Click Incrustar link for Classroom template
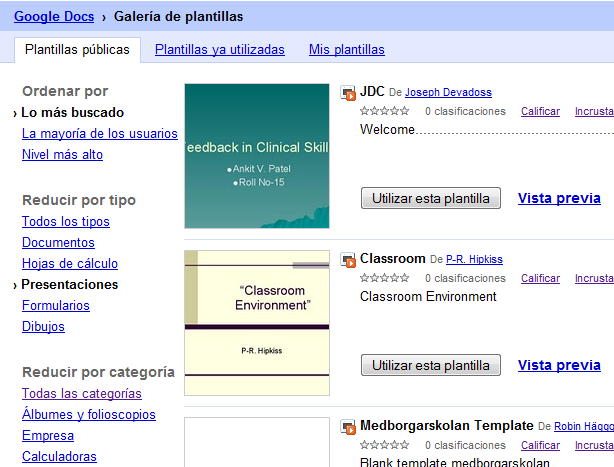Image resolution: width=614 pixels, height=467 pixels. pyautogui.click(x=594, y=279)
